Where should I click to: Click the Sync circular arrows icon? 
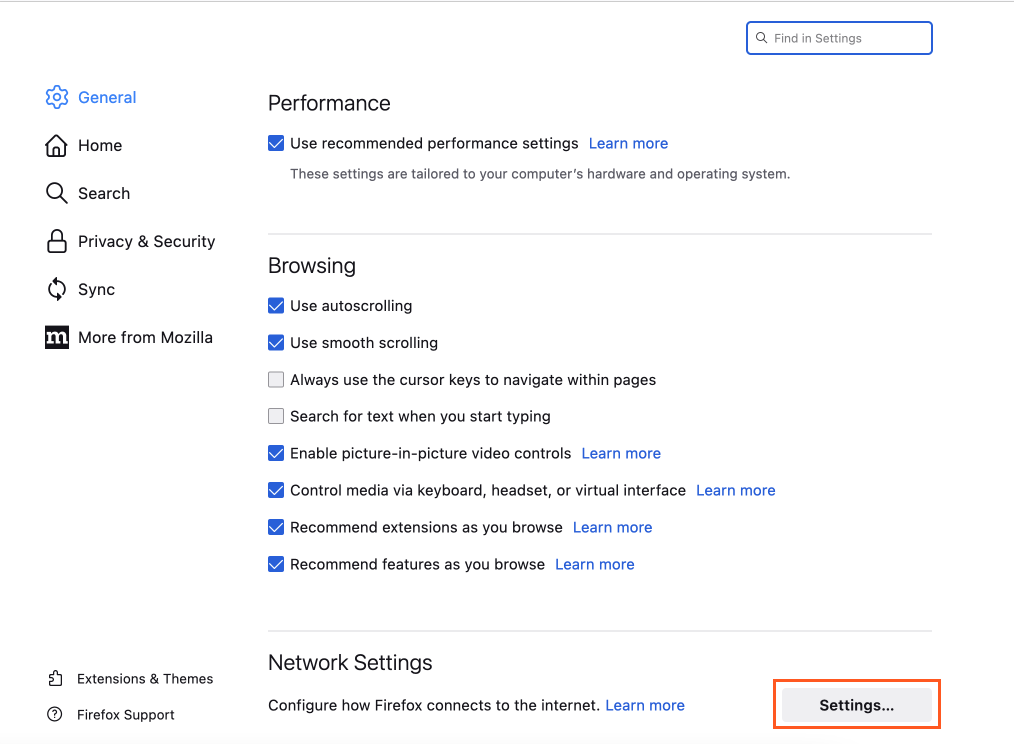click(x=57, y=289)
